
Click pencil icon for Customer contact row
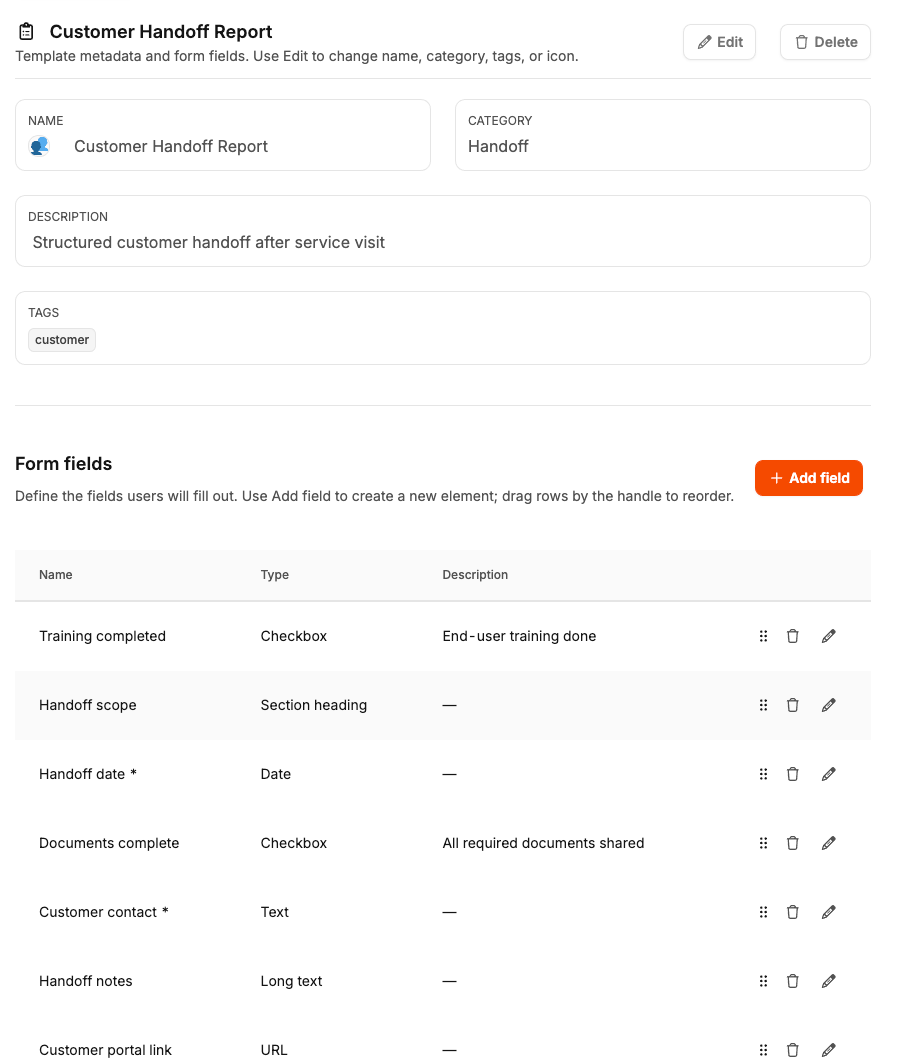coord(828,912)
